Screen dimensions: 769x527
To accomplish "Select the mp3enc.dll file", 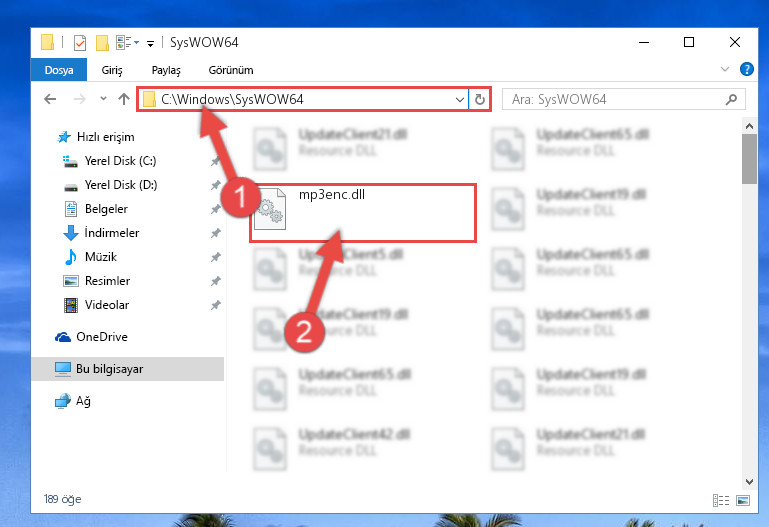I will click(363, 213).
